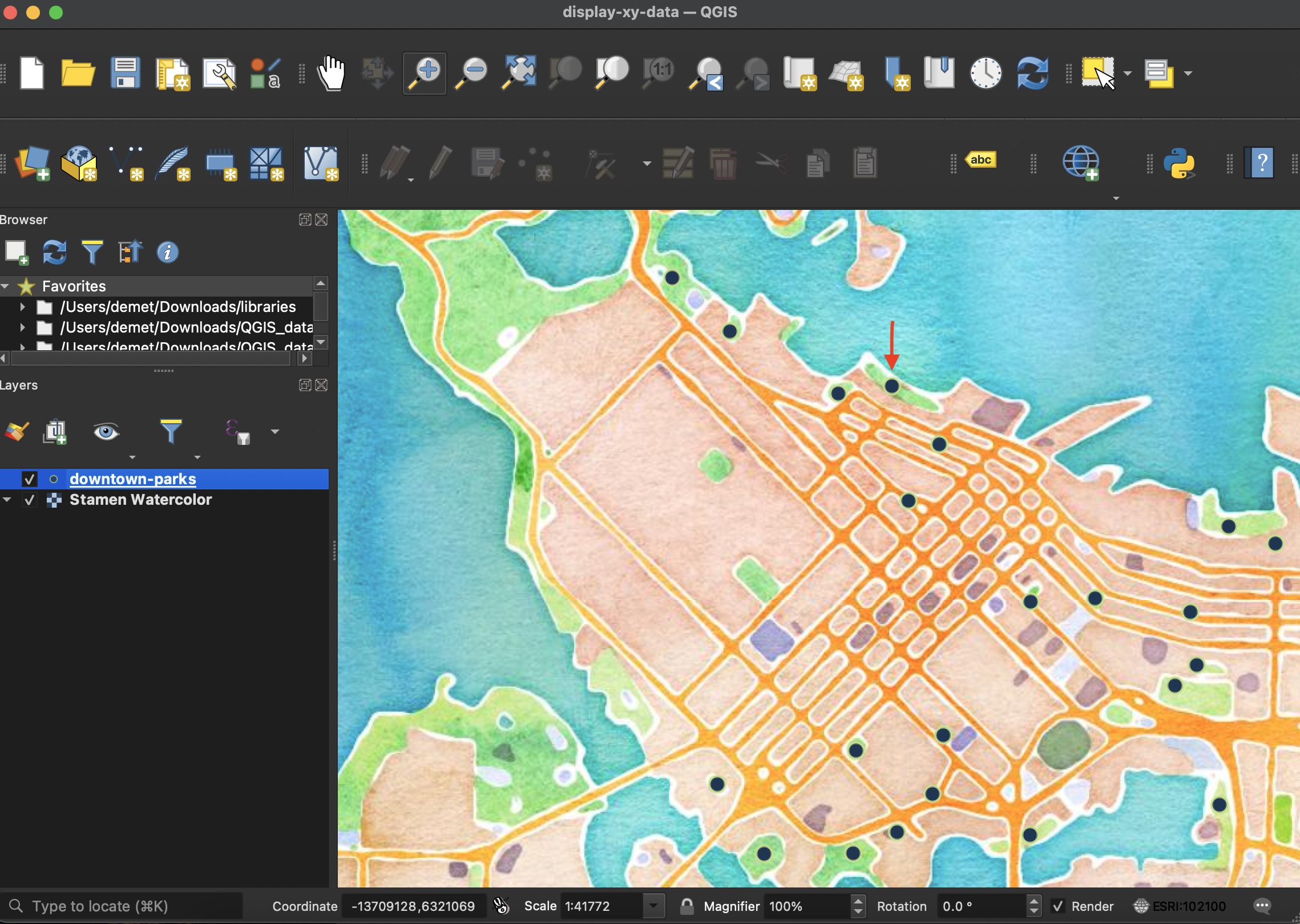Expand /Users/demet/Downloads/libraries folder
The height and width of the screenshot is (924, 1300).
(22, 307)
